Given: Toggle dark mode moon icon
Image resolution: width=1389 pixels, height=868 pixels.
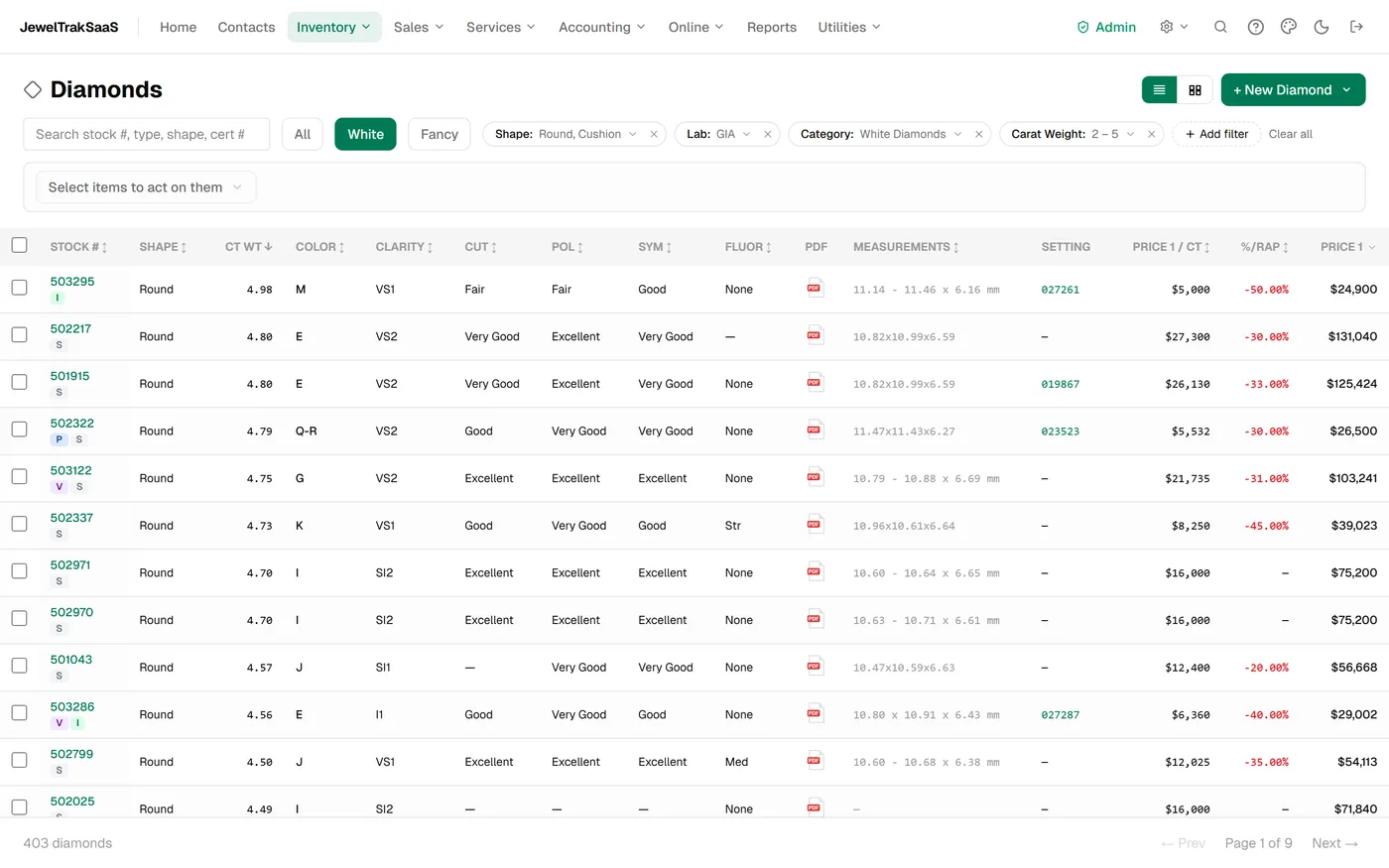Looking at the screenshot, I should (1321, 27).
